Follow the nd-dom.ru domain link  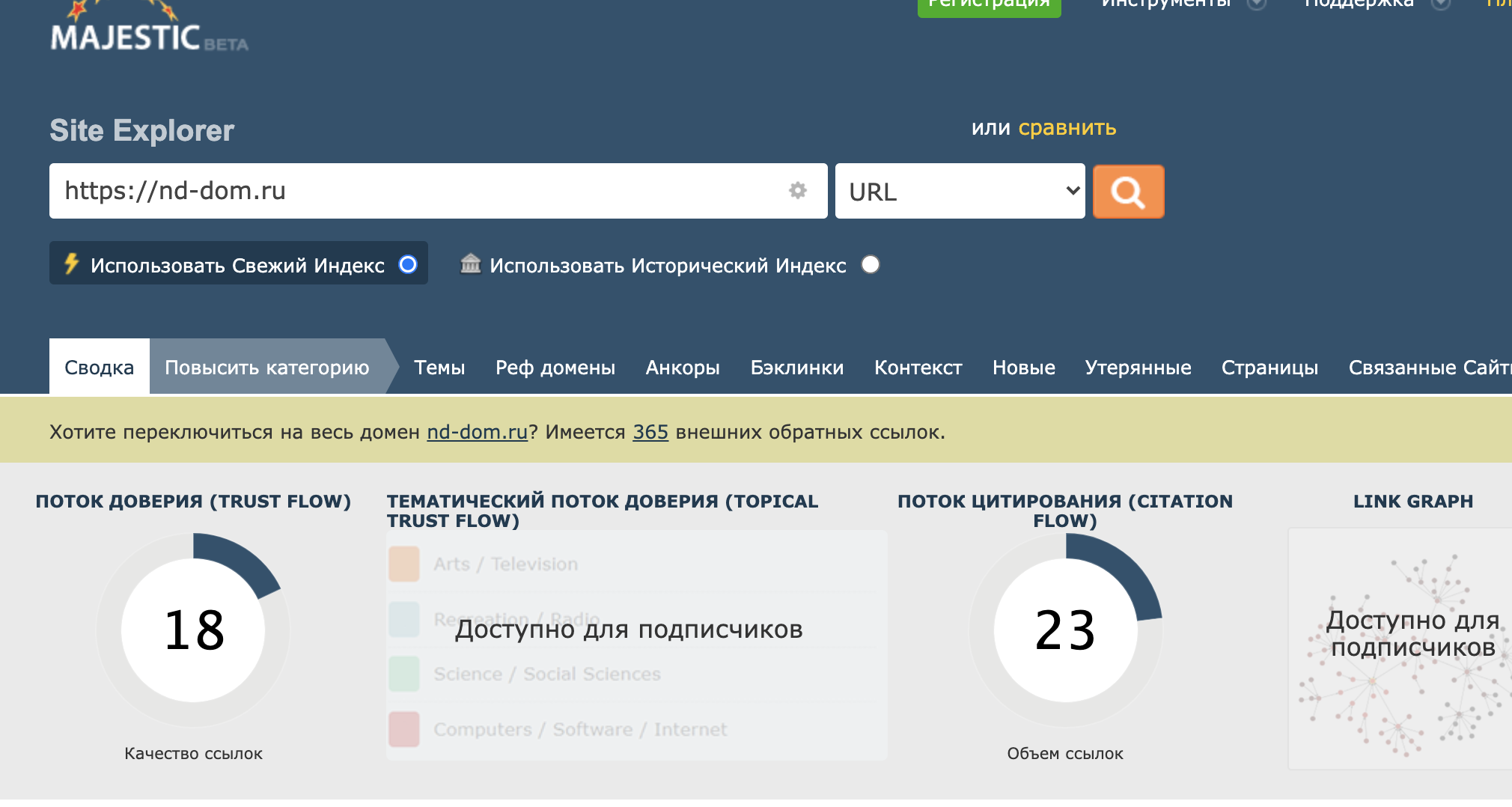pos(478,432)
